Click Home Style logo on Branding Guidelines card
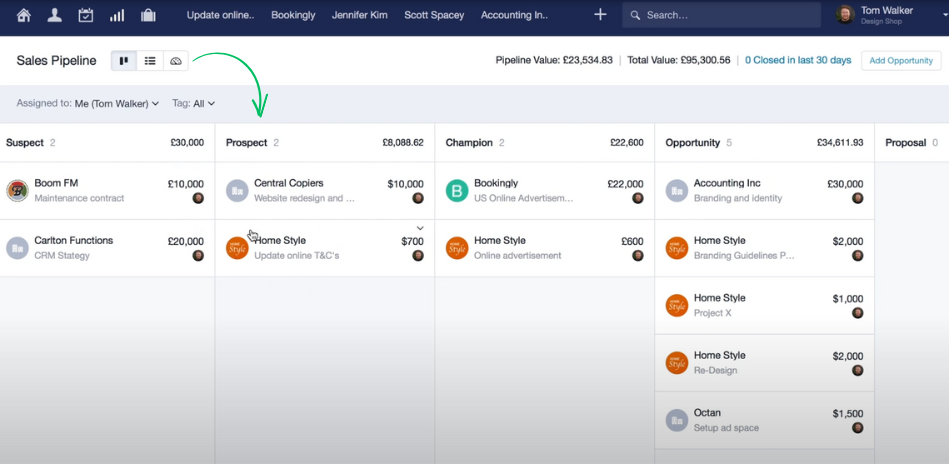949x464 pixels. click(x=677, y=248)
